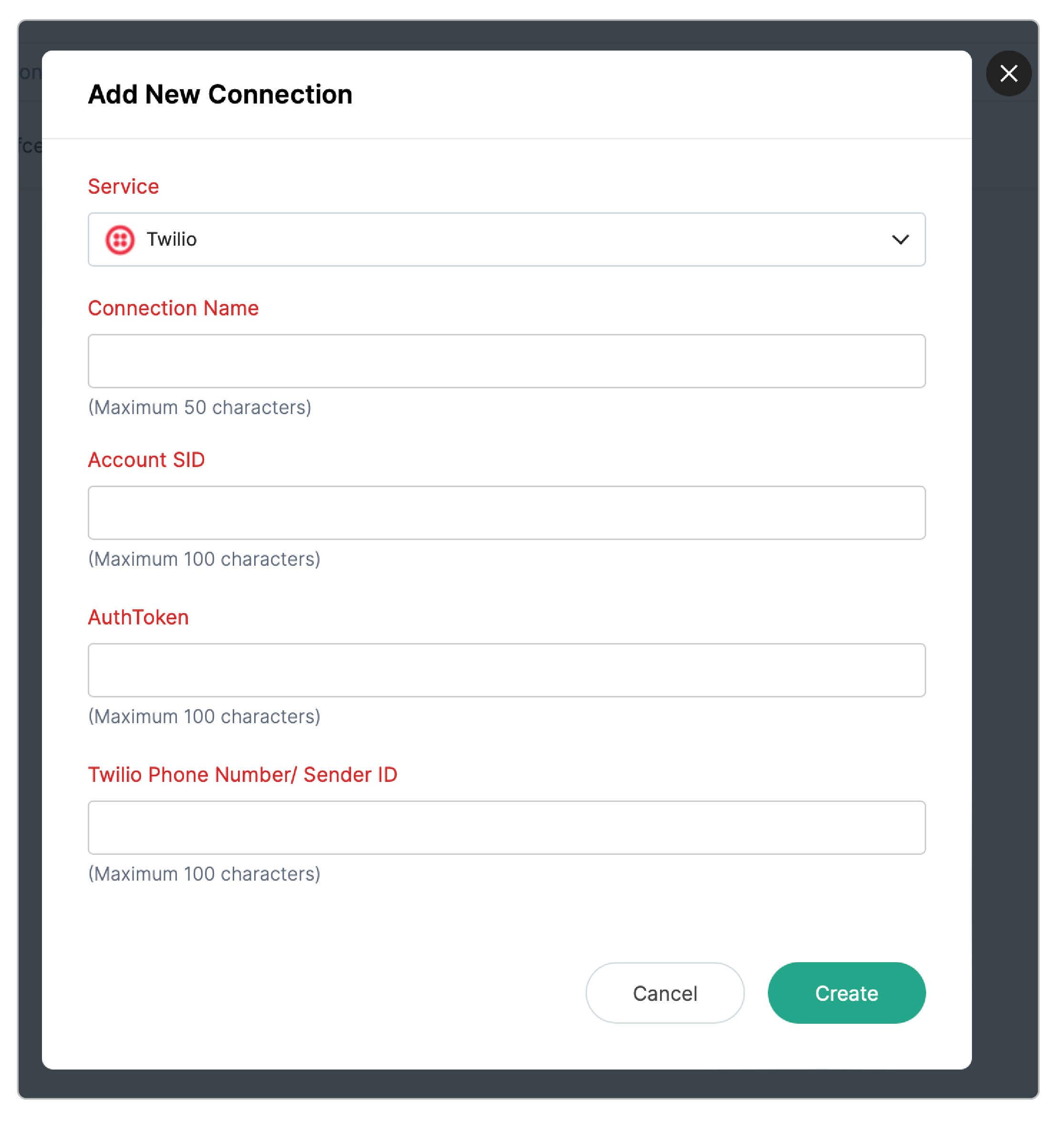Click the Maximum 50 characters hint
The height and width of the screenshot is (1122, 1064).
tap(200, 407)
